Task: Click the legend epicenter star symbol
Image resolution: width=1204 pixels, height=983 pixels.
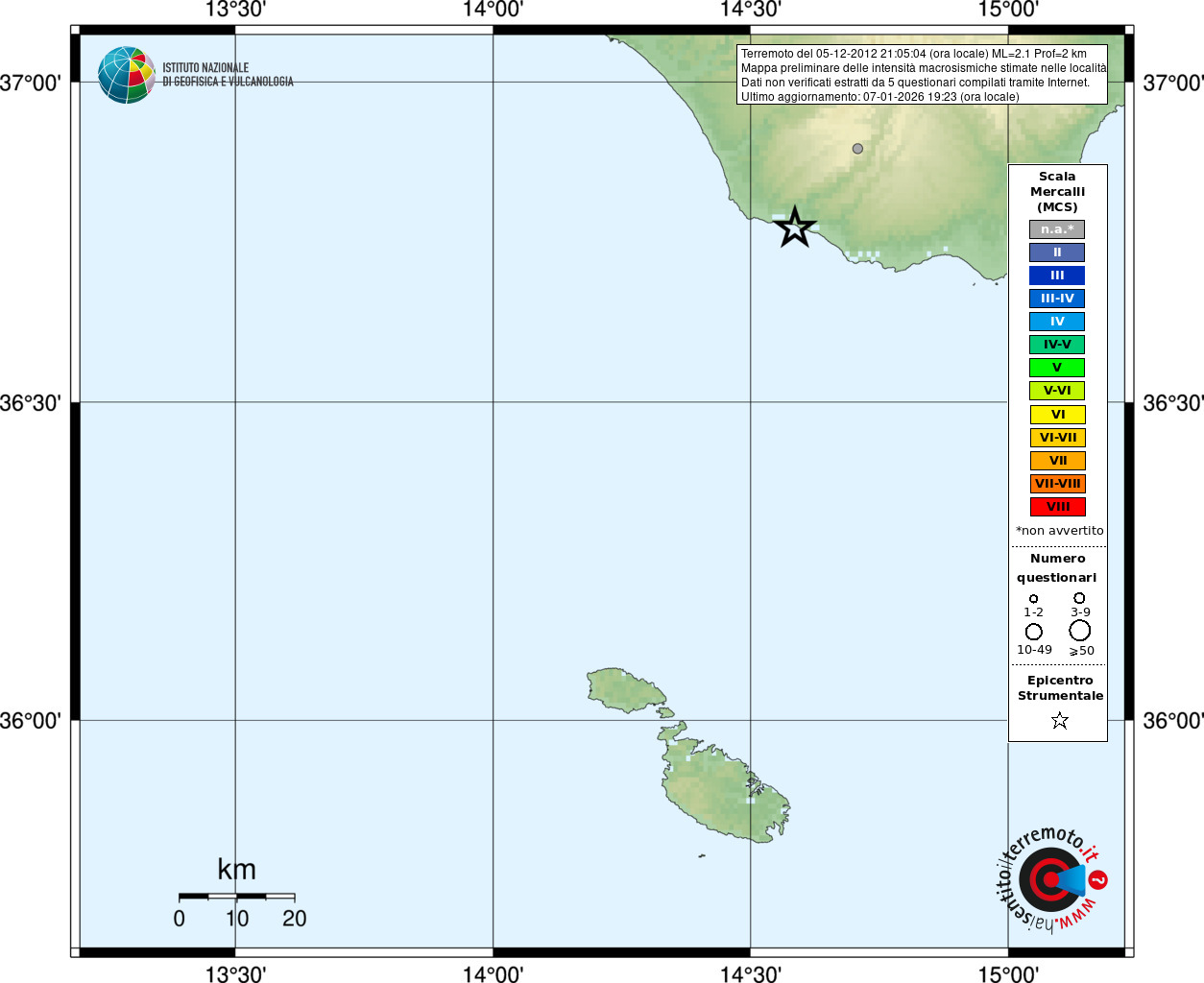Action: click(1060, 720)
